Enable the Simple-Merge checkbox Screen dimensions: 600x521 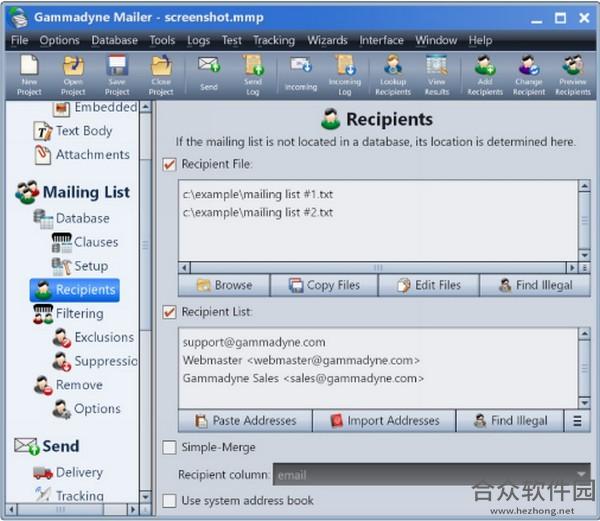170,447
